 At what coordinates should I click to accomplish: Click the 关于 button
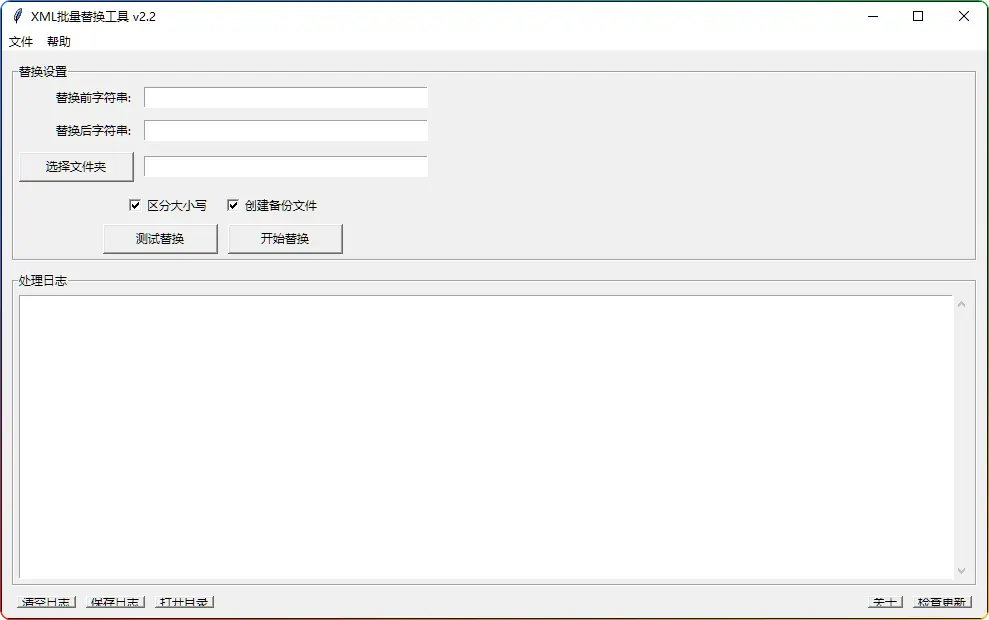click(x=886, y=602)
